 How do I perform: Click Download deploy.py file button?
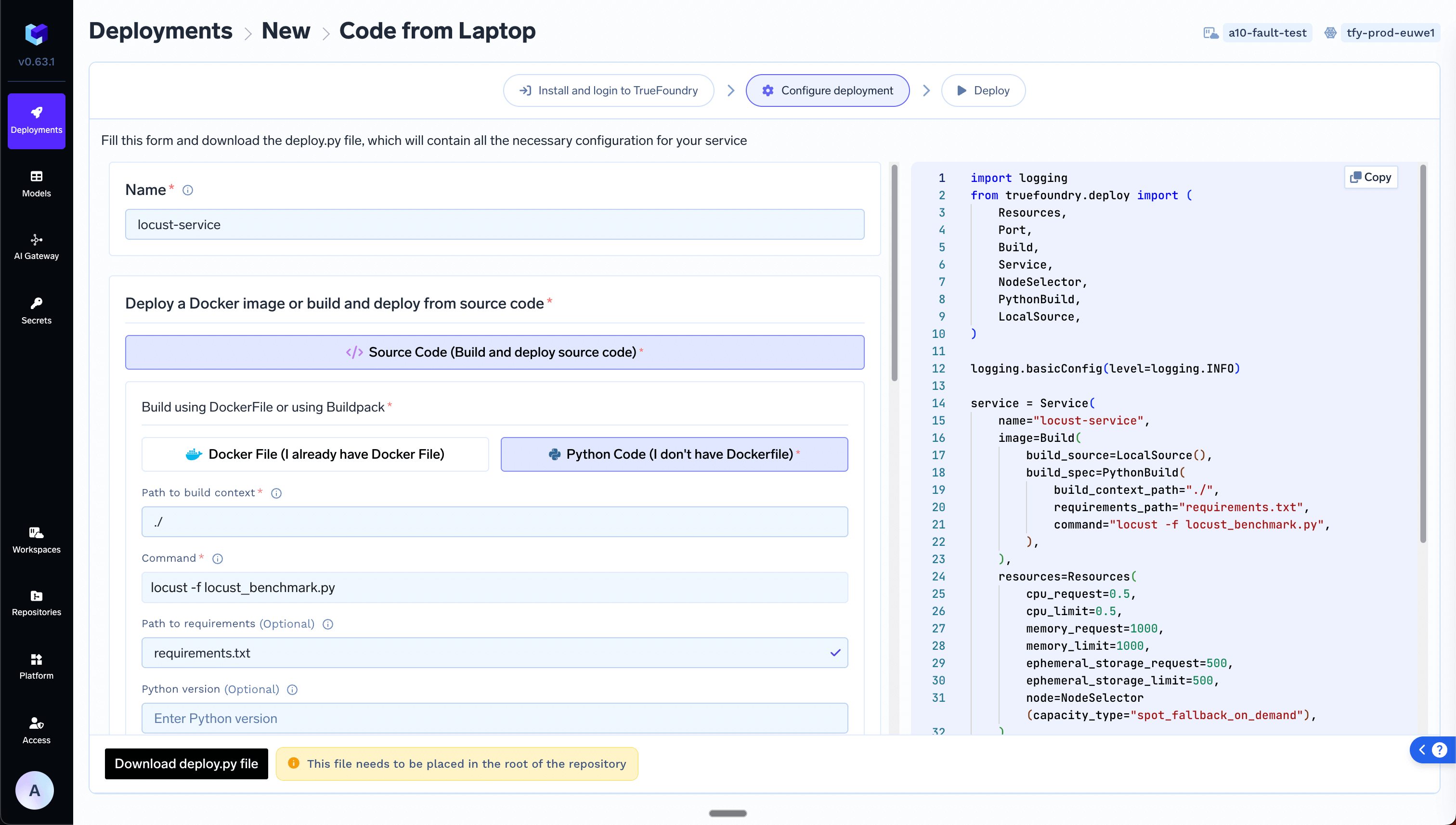186,764
